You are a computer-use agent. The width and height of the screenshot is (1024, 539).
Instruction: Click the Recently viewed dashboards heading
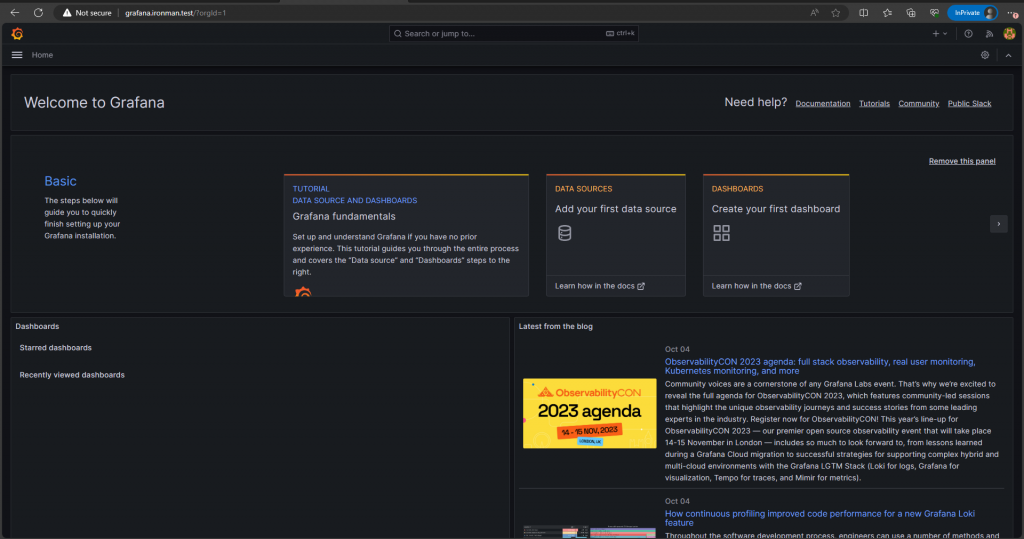(72, 375)
